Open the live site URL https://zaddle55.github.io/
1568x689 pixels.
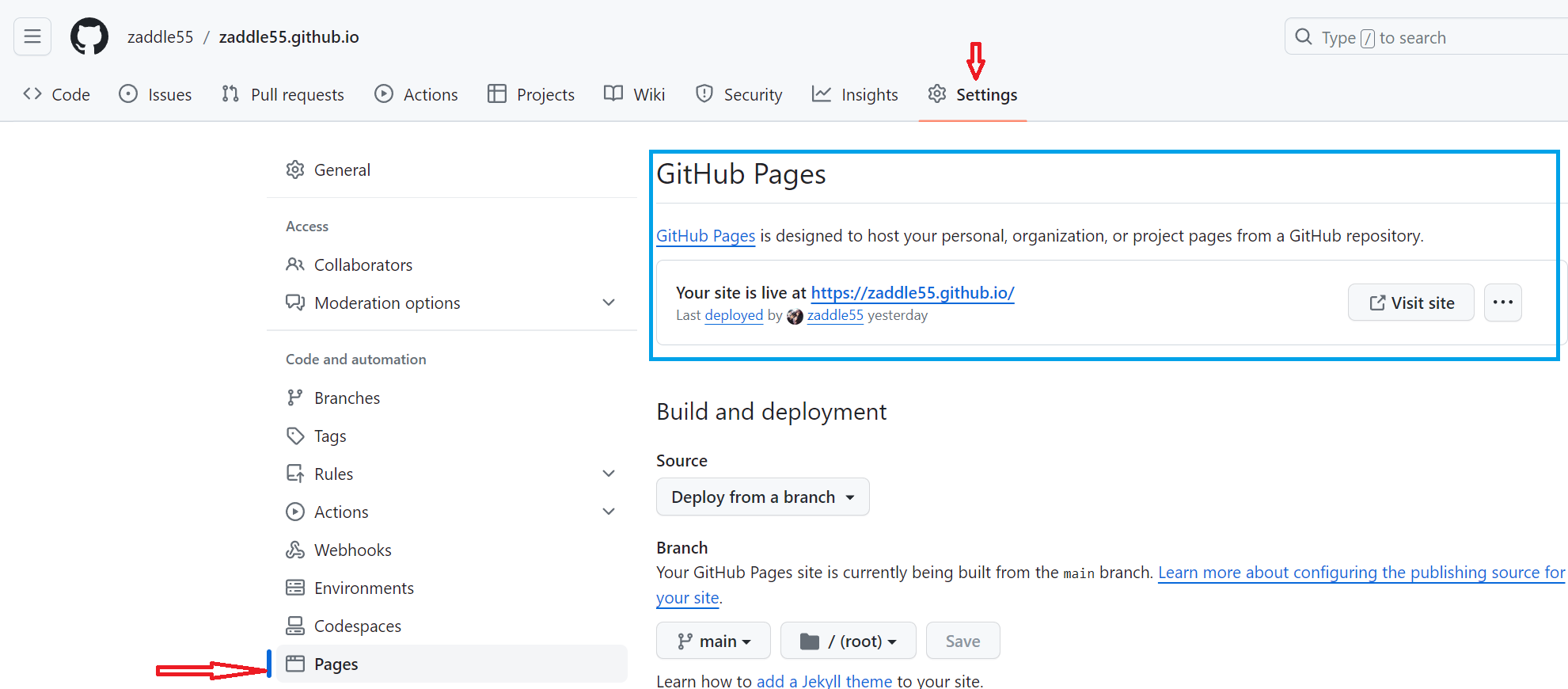(x=913, y=293)
